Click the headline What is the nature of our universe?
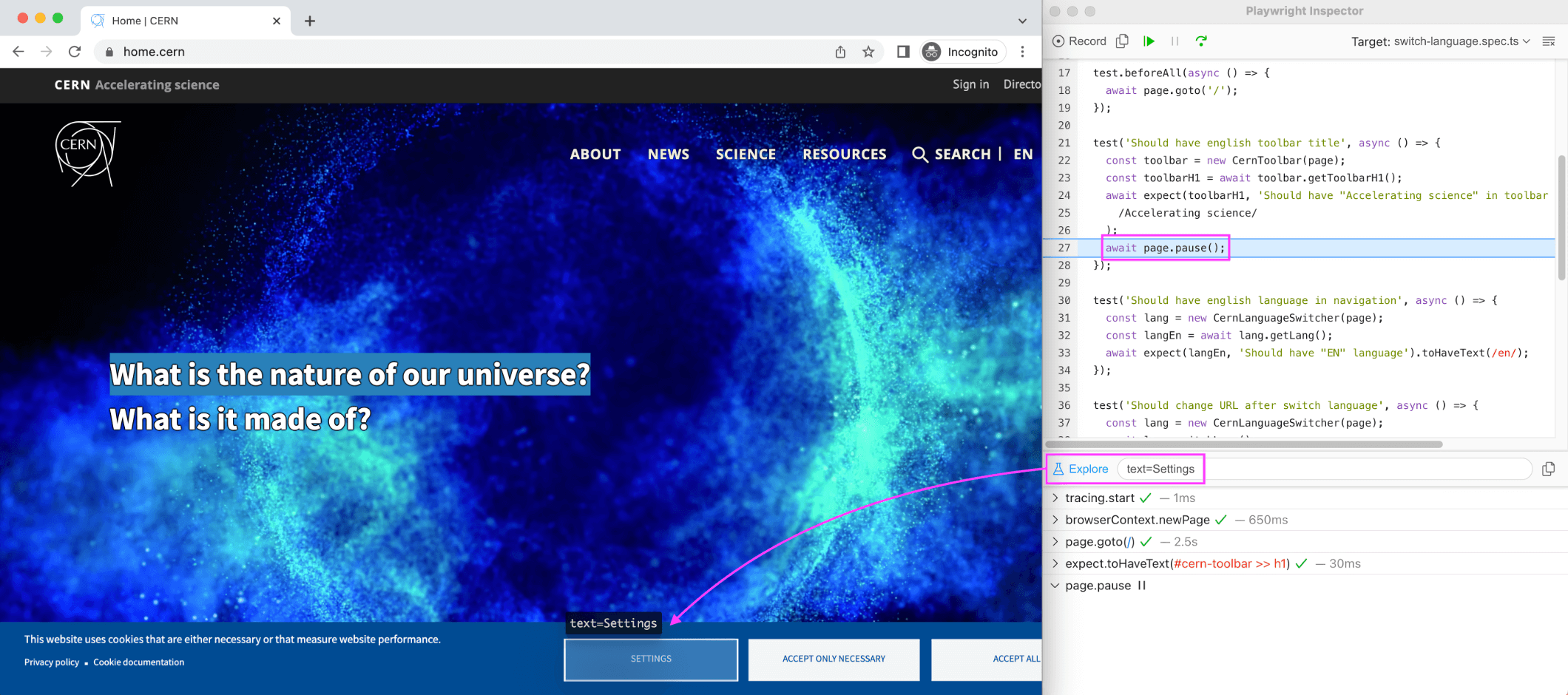Screen dimensions: 1568x695 pyautogui.click(x=350, y=375)
